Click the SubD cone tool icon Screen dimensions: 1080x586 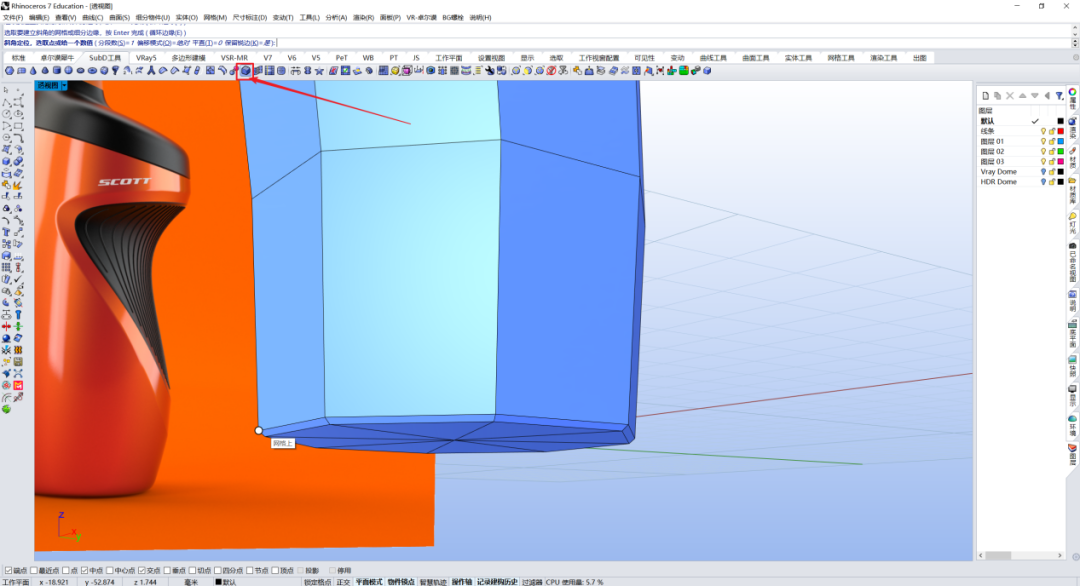tap(33, 70)
